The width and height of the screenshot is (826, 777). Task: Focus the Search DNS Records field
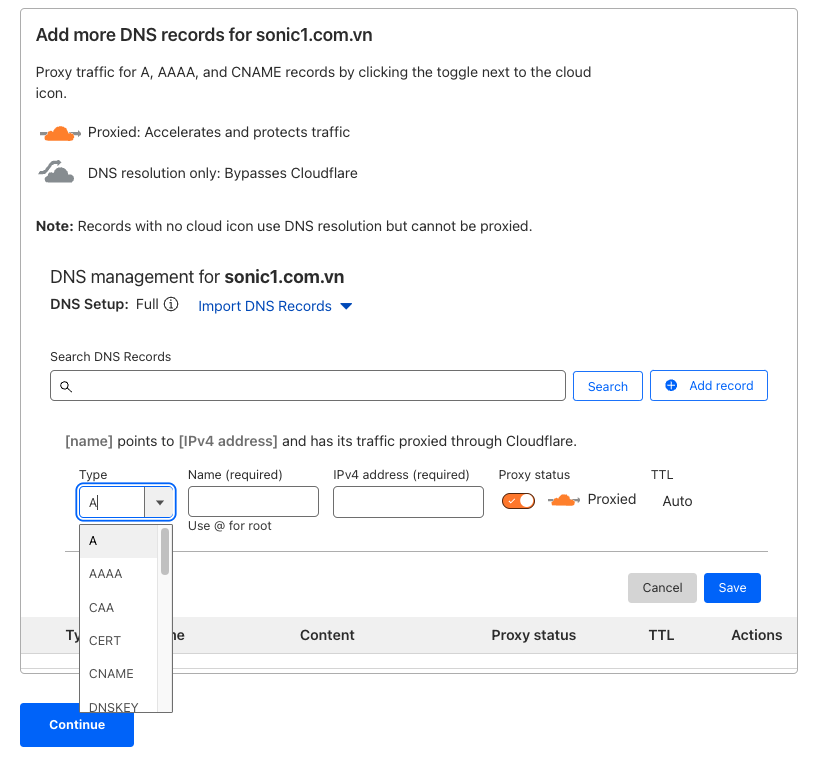[x=308, y=386]
